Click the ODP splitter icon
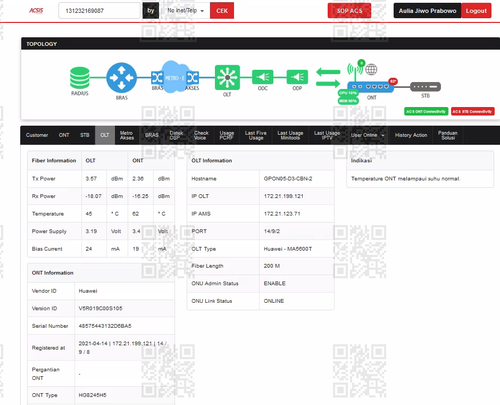500x405 pixels. click(297, 77)
